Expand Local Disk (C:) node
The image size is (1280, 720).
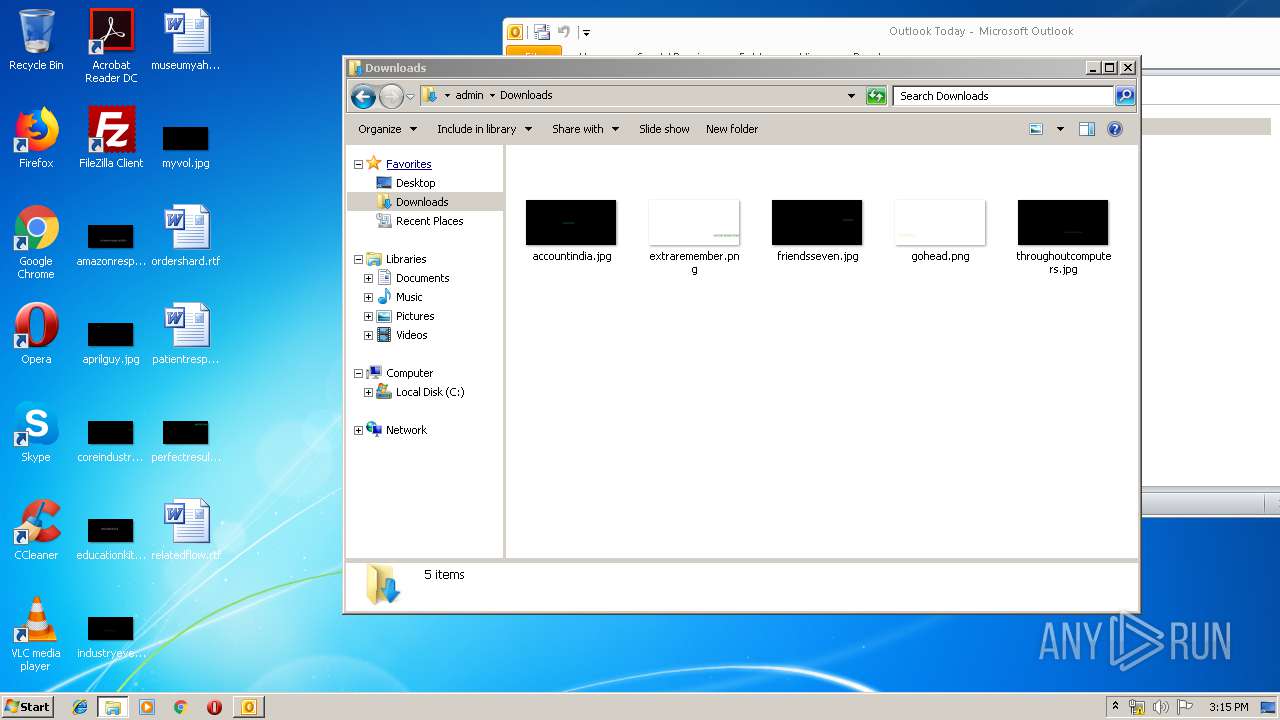point(368,392)
